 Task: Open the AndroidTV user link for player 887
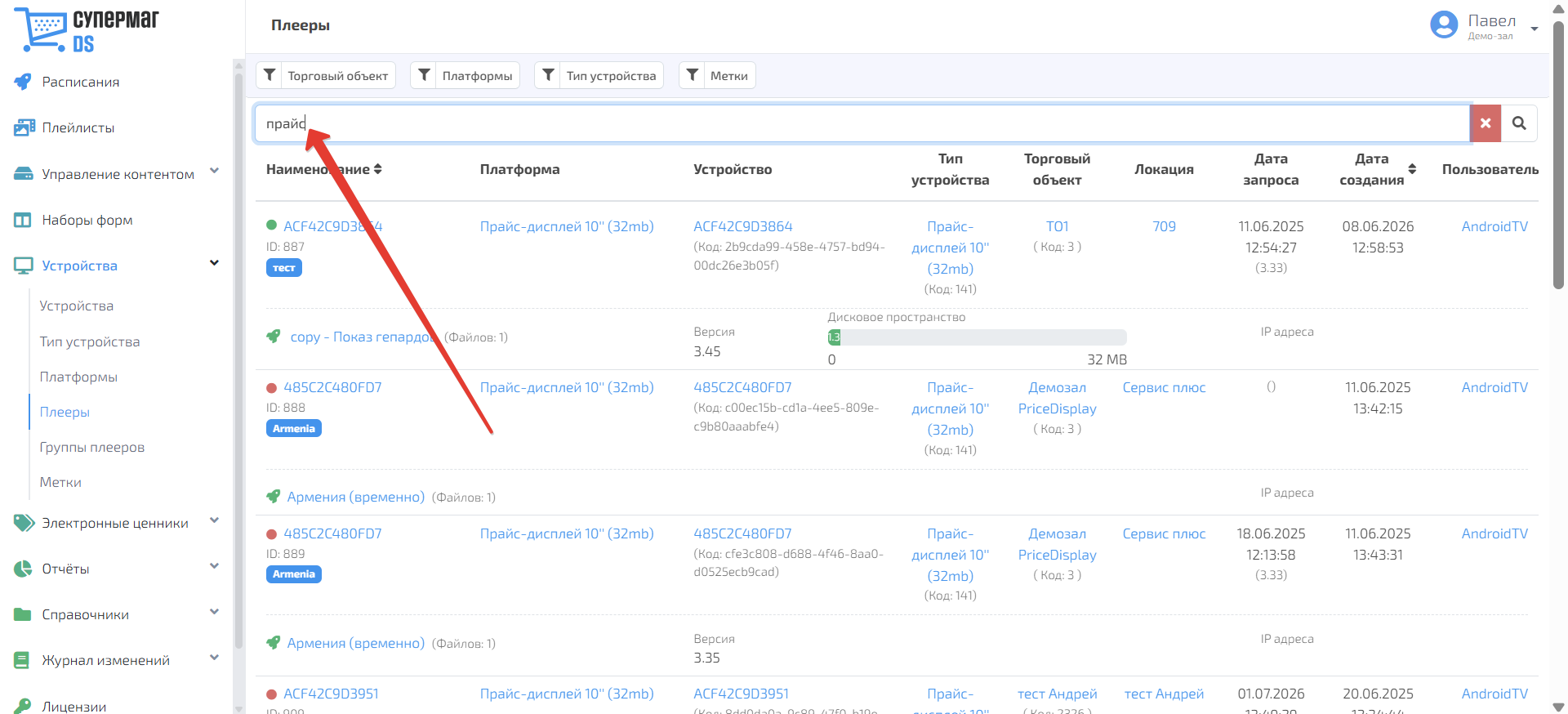click(1494, 226)
